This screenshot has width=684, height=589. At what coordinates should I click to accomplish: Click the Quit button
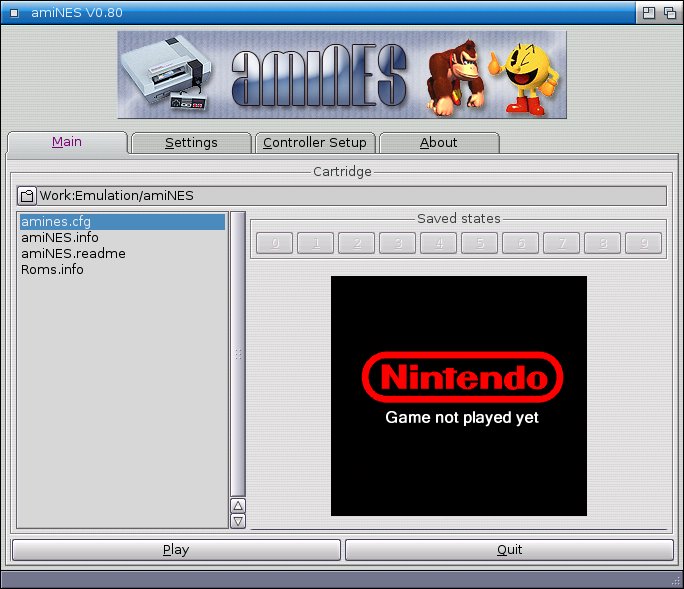(510, 550)
